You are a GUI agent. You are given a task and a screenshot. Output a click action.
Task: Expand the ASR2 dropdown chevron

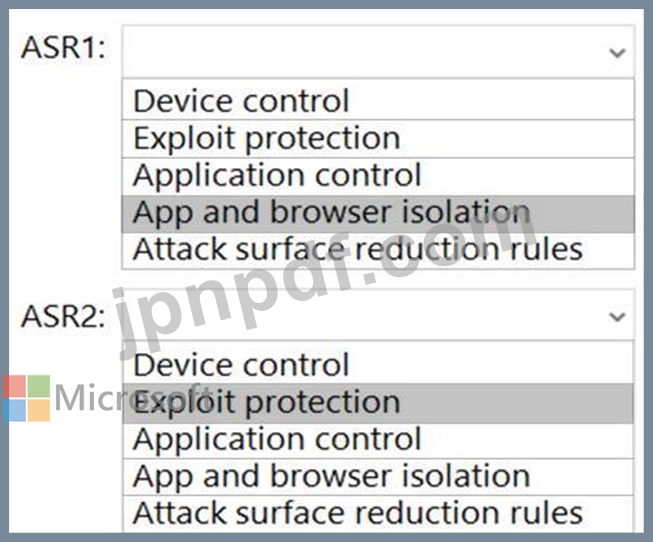click(x=617, y=317)
